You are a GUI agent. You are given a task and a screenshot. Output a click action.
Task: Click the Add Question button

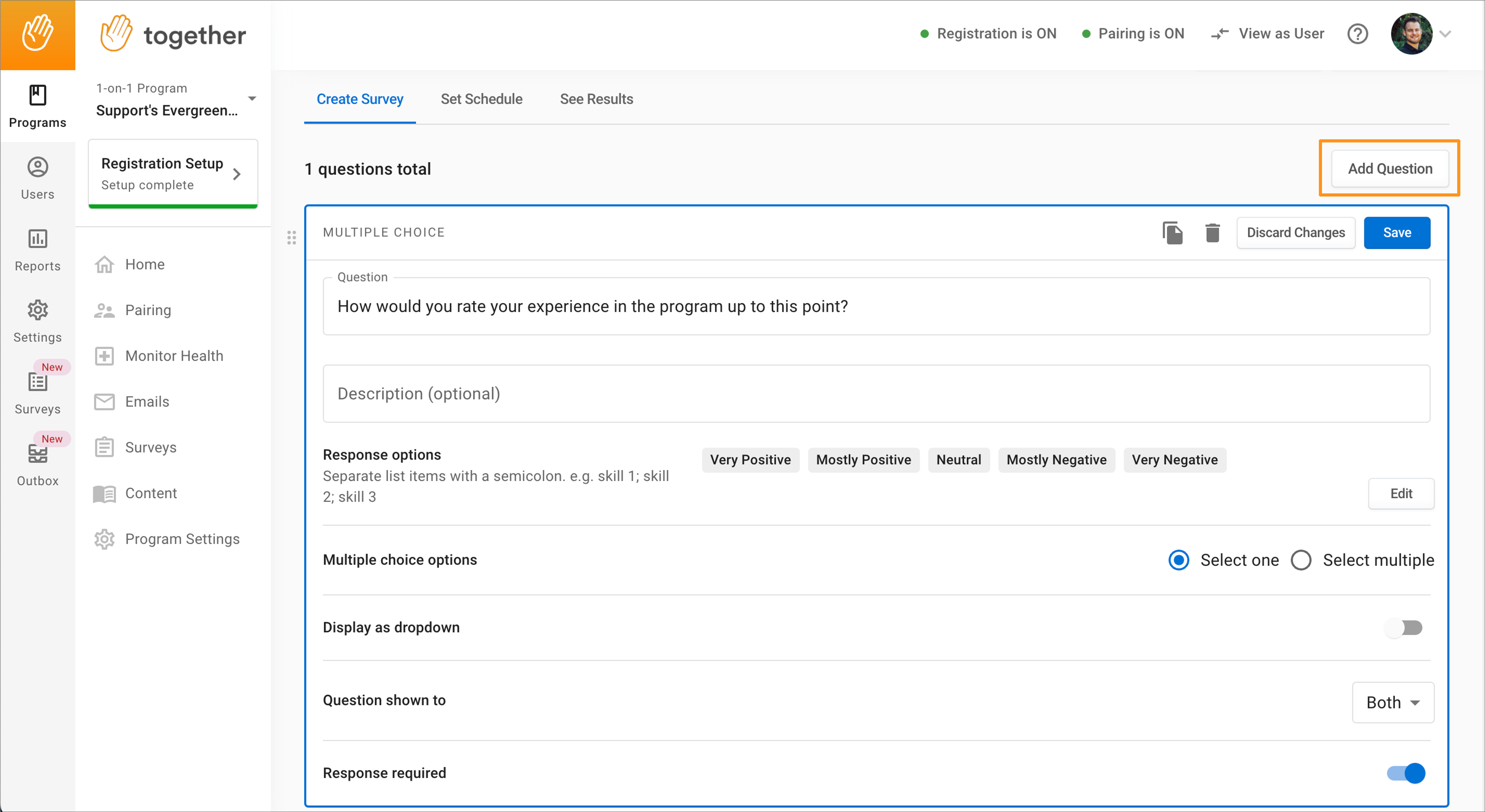1390,168
